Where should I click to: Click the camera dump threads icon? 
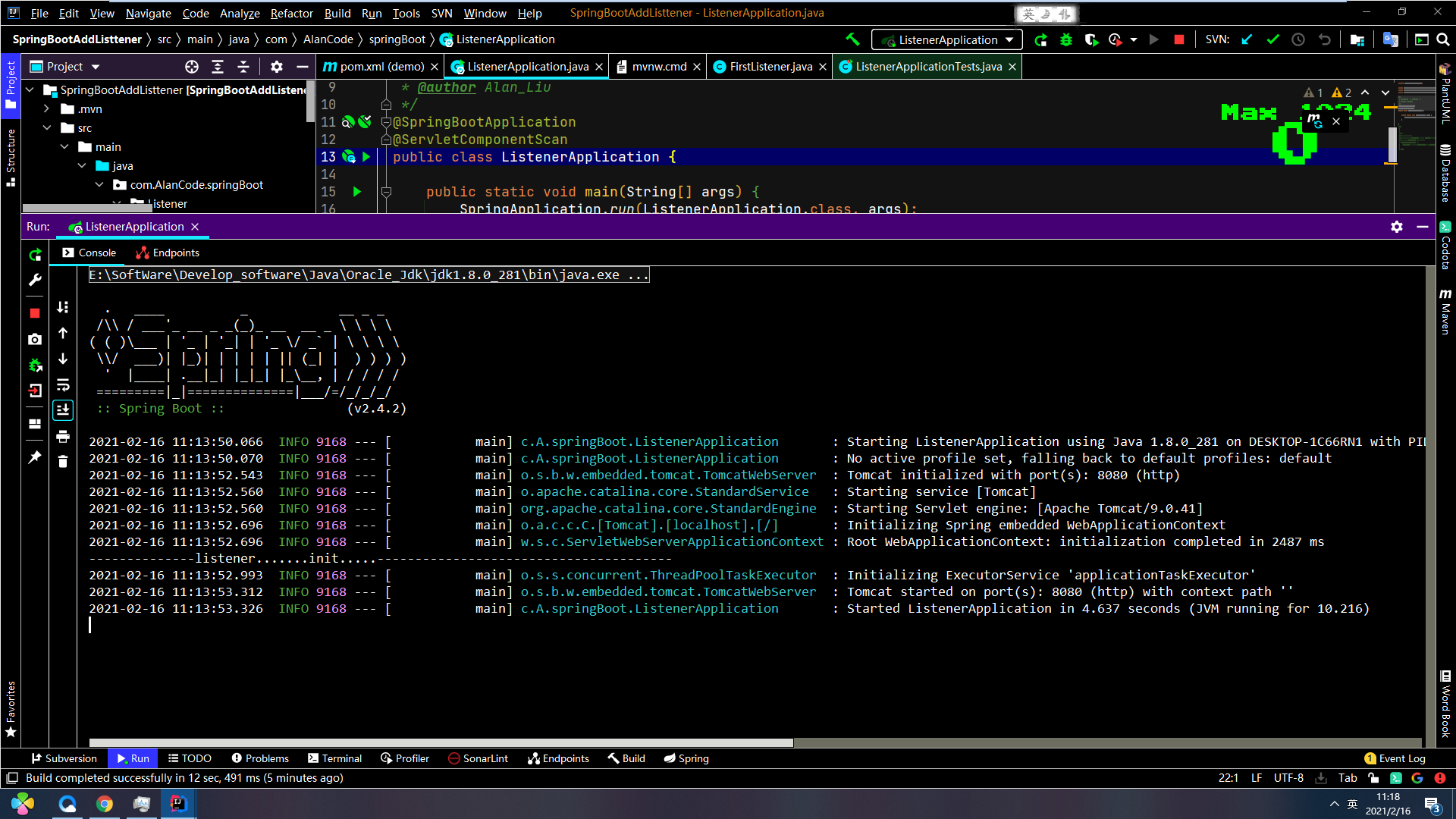(x=35, y=339)
